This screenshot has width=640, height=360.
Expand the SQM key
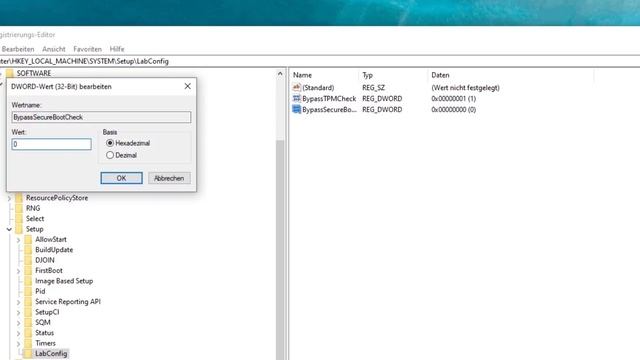[x=18, y=323]
